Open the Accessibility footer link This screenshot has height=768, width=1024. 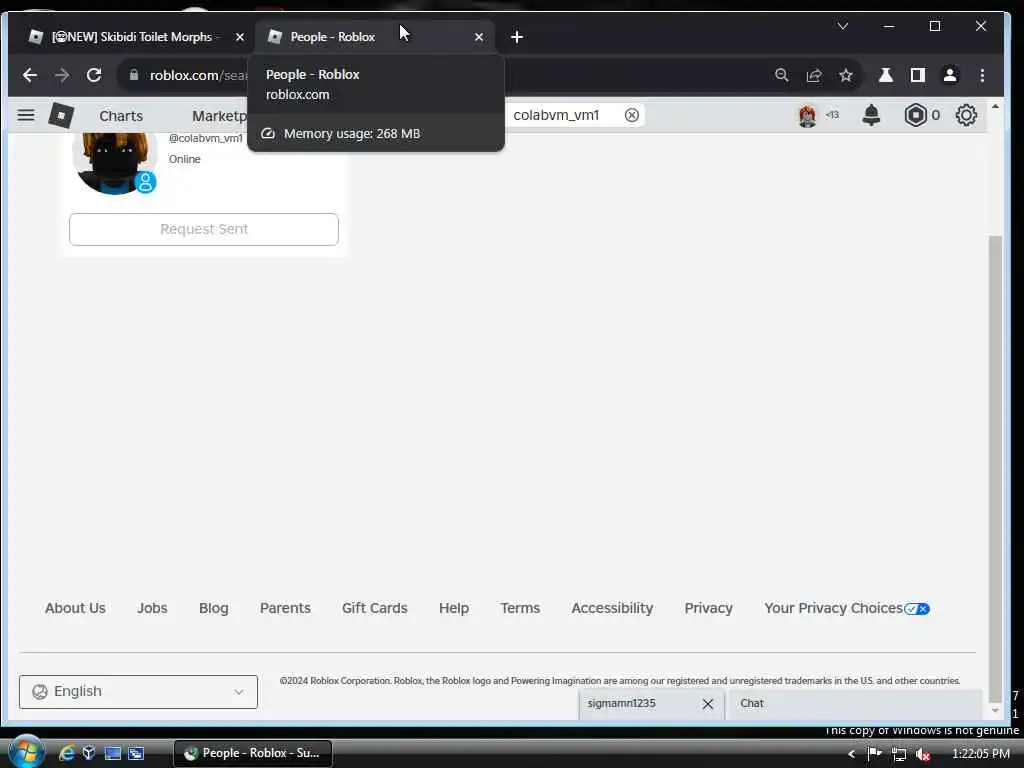tap(612, 608)
